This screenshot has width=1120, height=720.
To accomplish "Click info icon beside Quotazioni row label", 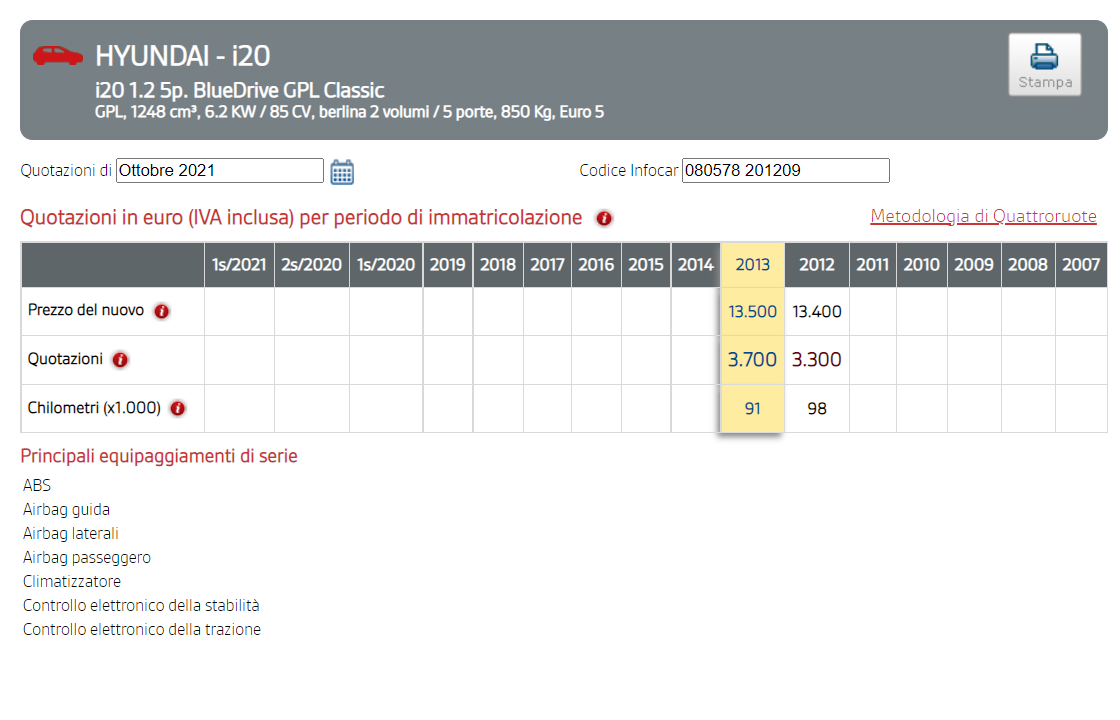I will point(120,359).
